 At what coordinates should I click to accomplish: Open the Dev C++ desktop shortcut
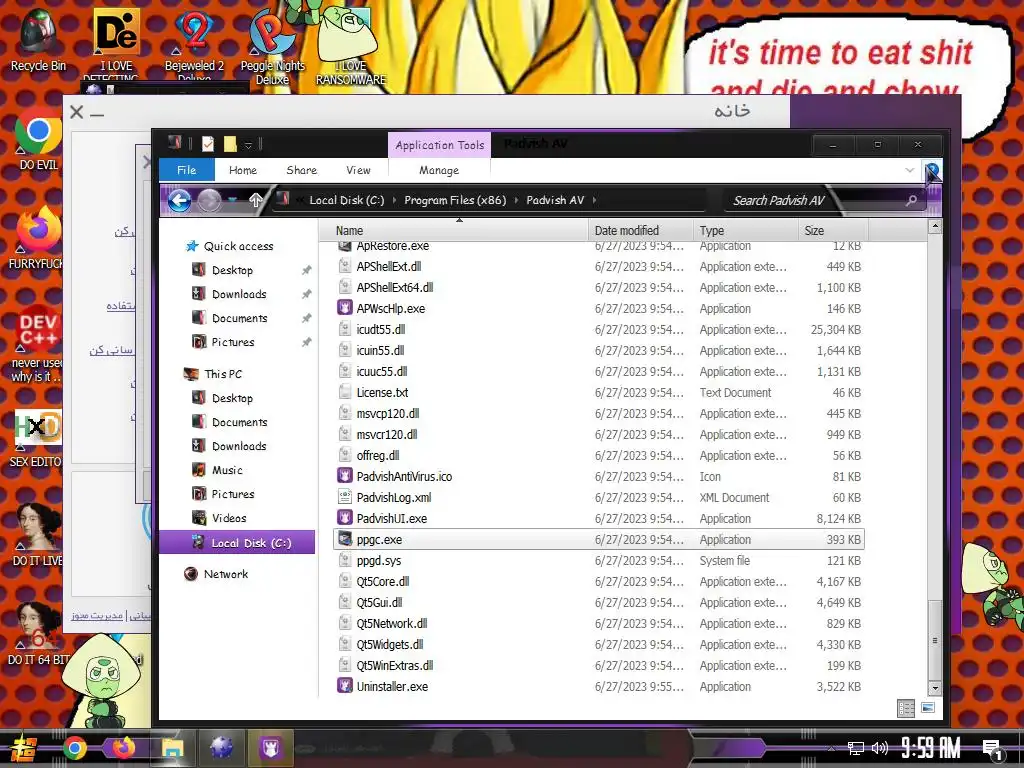pos(37,344)
